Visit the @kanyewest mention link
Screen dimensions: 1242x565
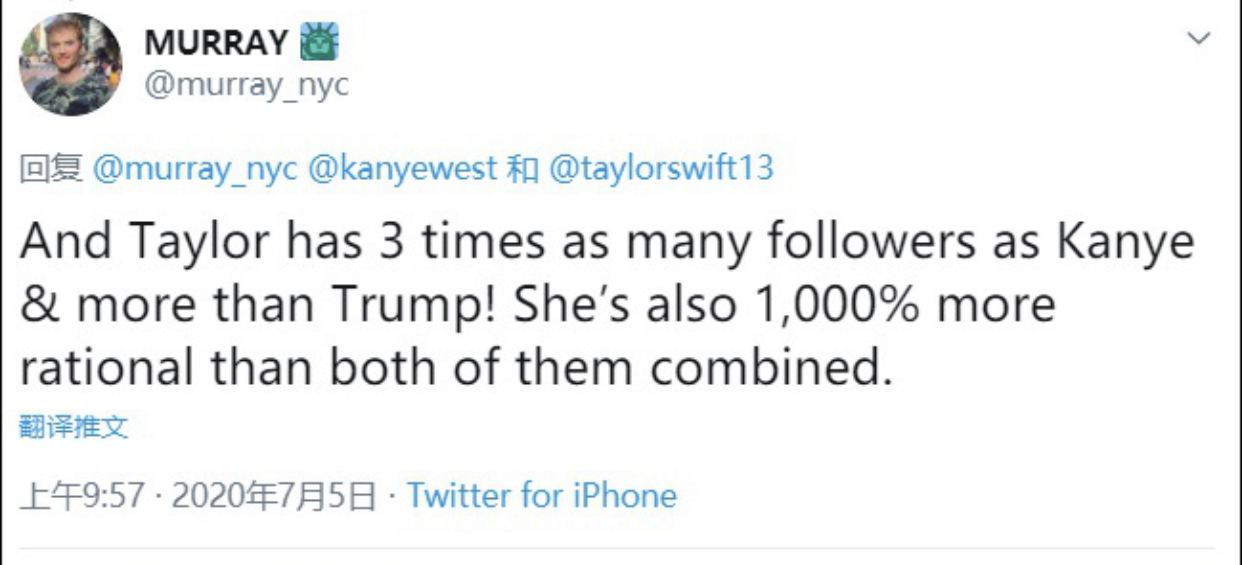coord(402,168)
